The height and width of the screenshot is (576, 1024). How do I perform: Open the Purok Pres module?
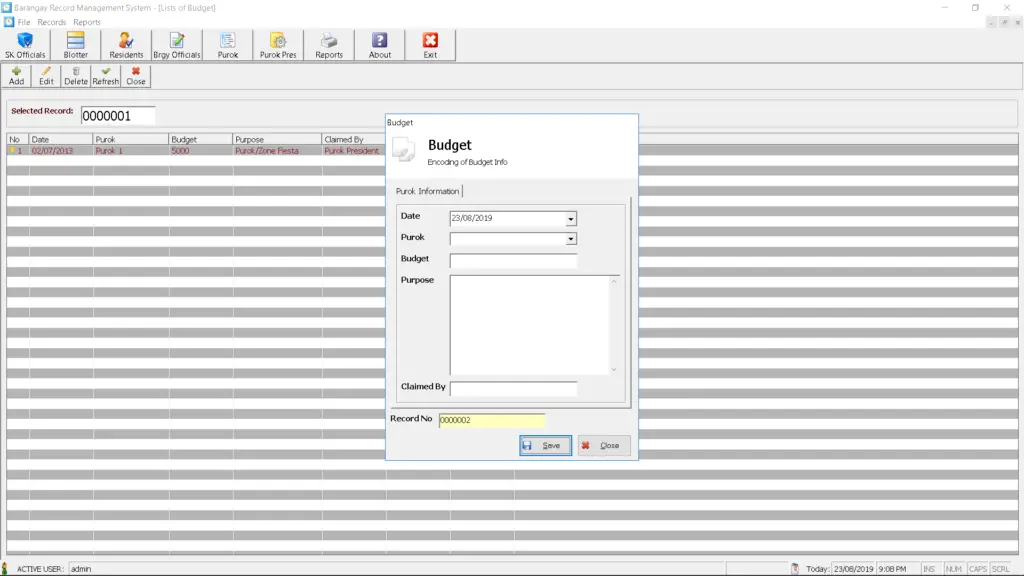[x=277, y=44]
